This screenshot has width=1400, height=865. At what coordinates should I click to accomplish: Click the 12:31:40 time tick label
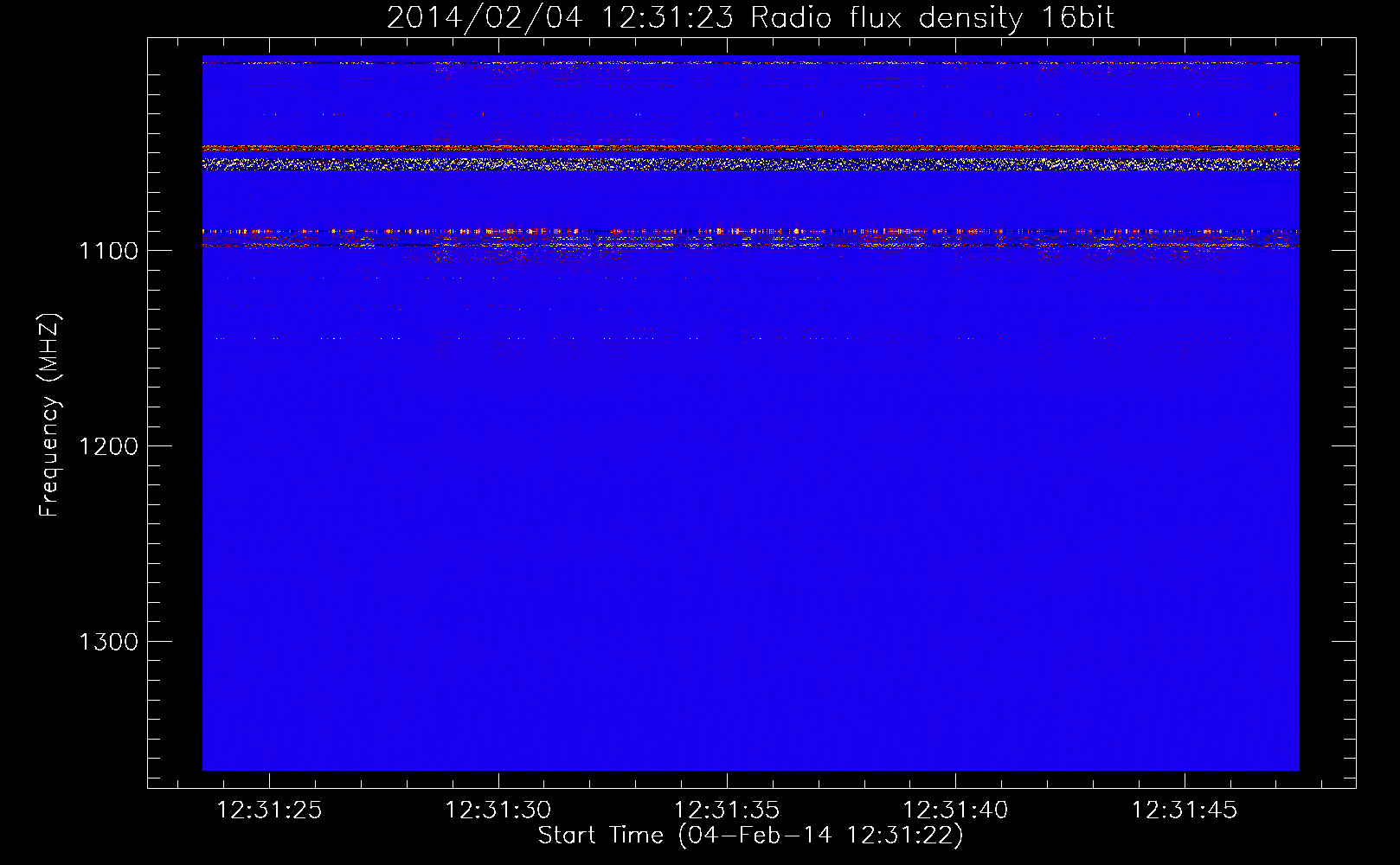[x=955, y=811]
